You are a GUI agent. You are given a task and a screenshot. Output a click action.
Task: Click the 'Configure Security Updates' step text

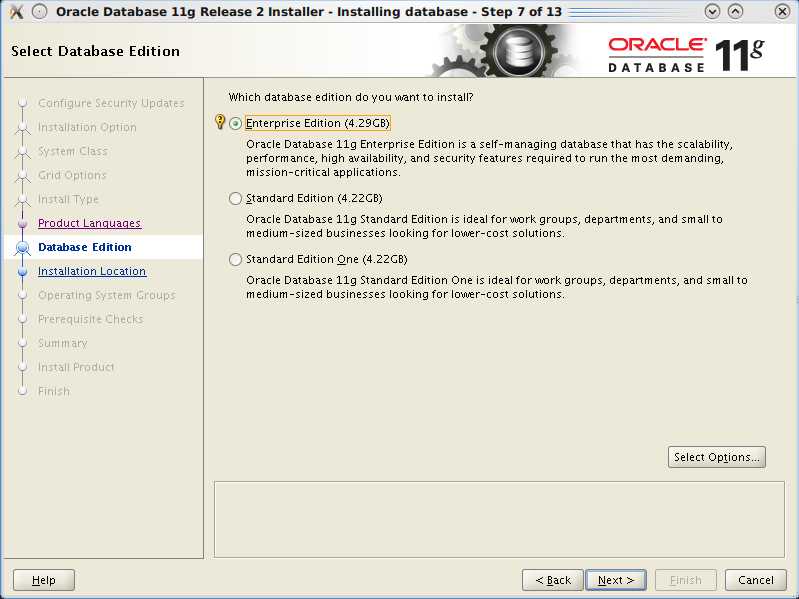tap(111, 103)
